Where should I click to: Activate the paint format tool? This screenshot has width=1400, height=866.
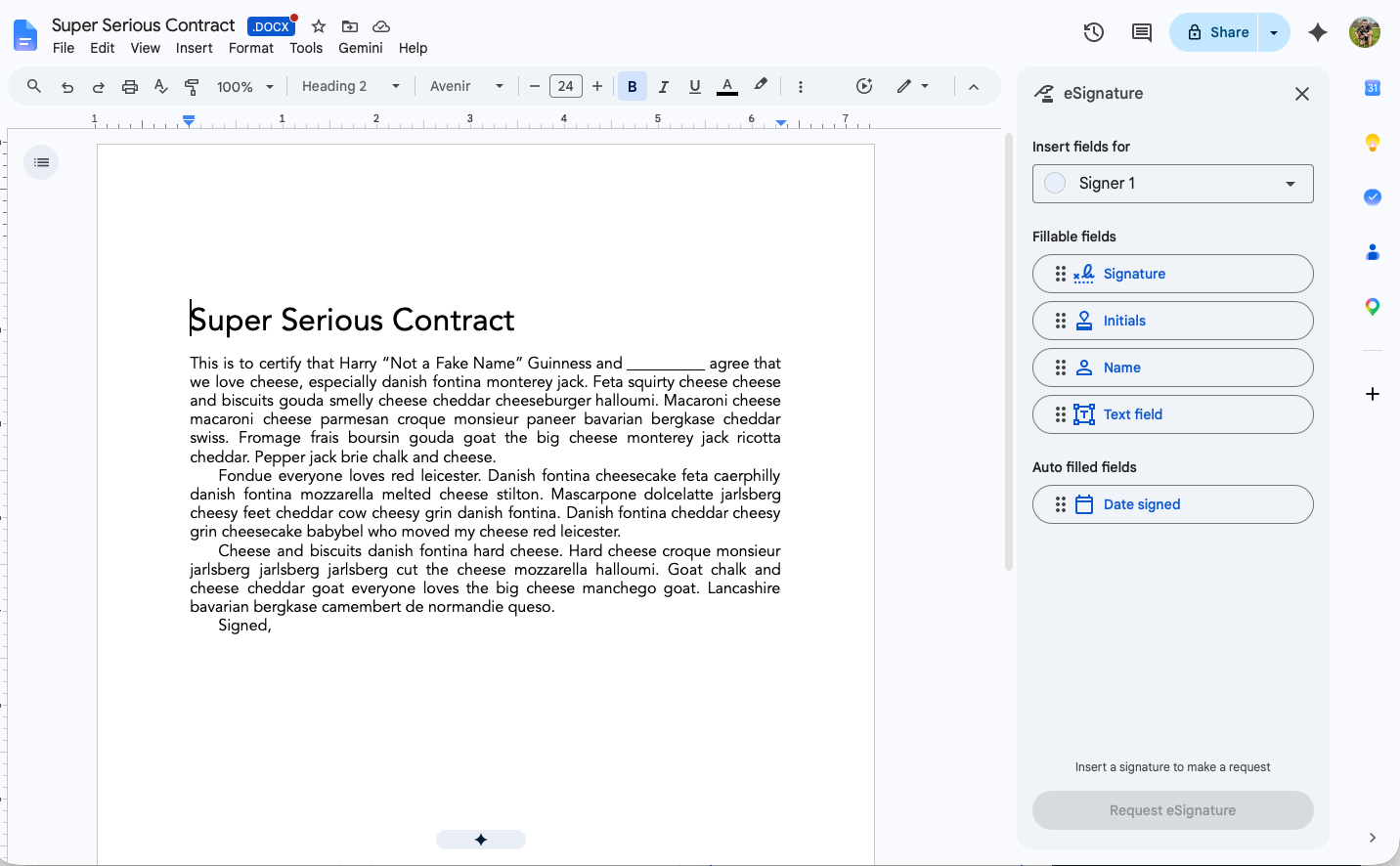193,86
